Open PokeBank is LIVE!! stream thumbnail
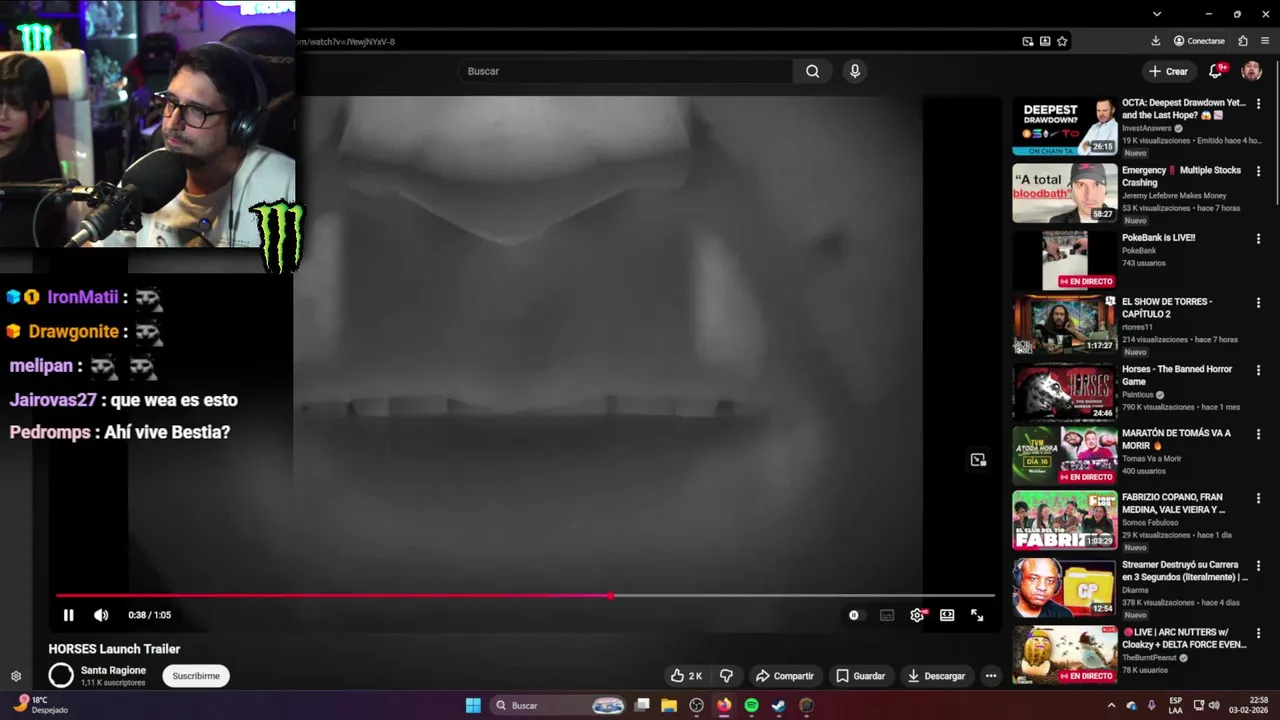Viewport: 1280px width, 720px height. pyautogui.click(x=1065, y=261)
